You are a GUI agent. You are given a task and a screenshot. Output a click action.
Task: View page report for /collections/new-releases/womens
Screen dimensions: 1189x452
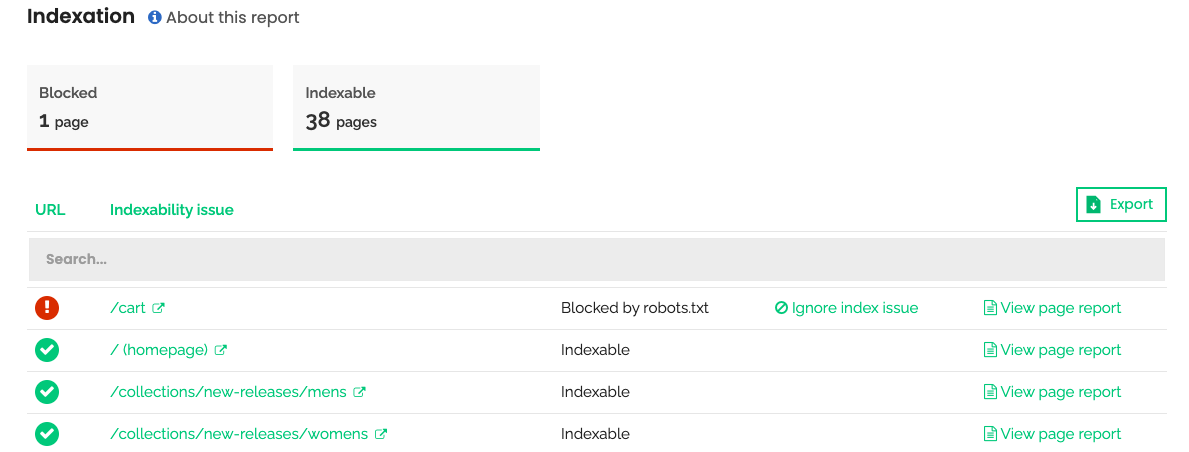tap(1052, 434)
